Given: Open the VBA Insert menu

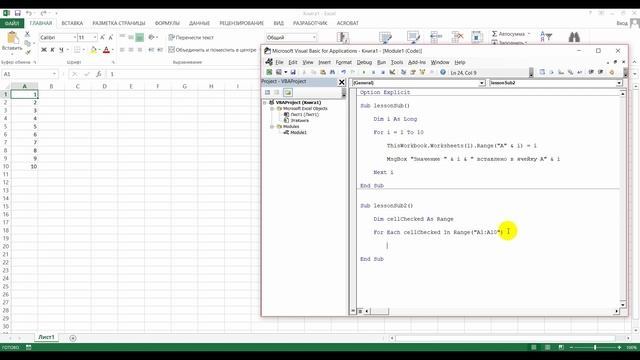Looking at the screenshot, I should tap(324, 62).
